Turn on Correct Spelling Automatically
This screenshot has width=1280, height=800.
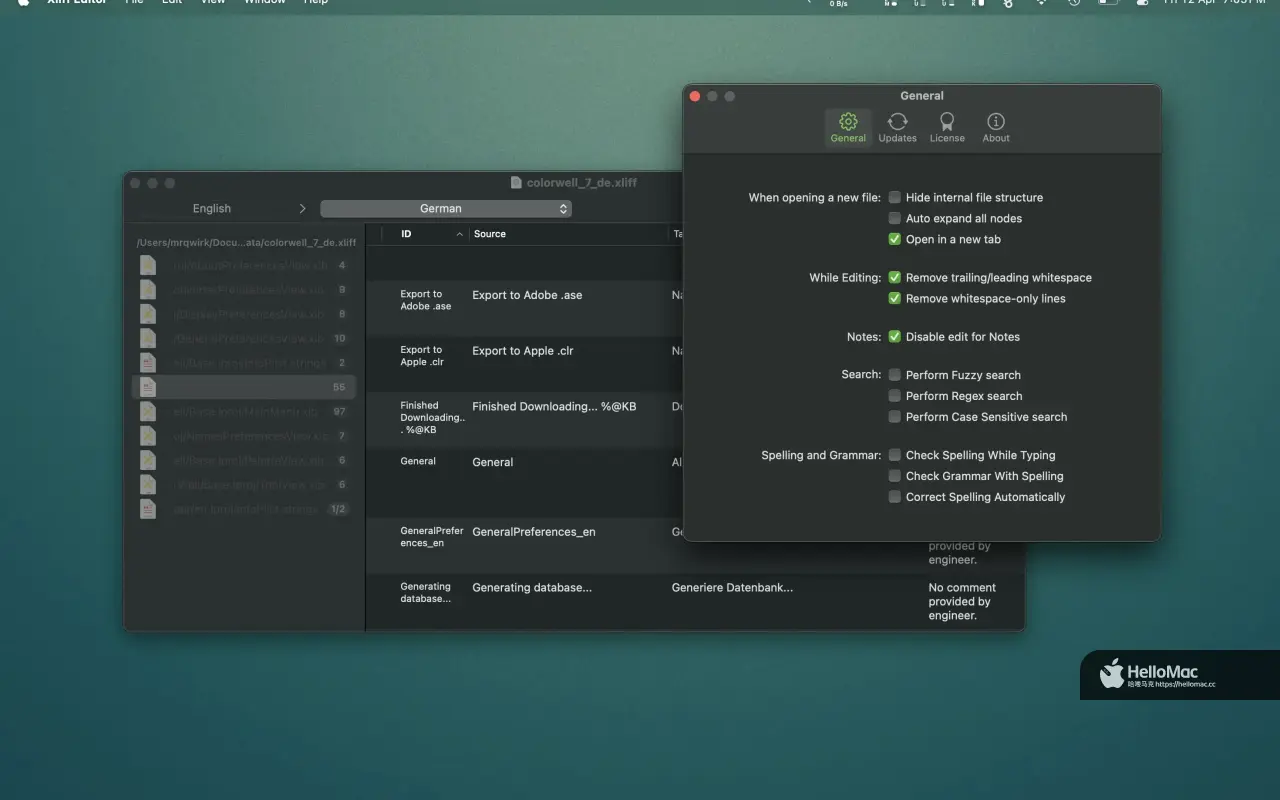(895, 497)
